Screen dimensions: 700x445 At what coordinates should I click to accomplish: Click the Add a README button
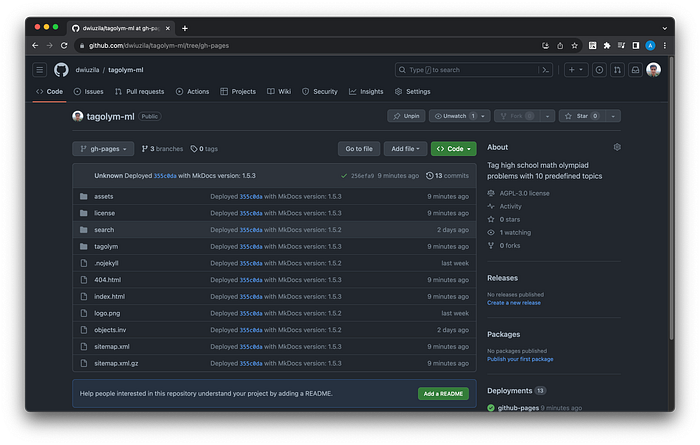click(443, 394)
